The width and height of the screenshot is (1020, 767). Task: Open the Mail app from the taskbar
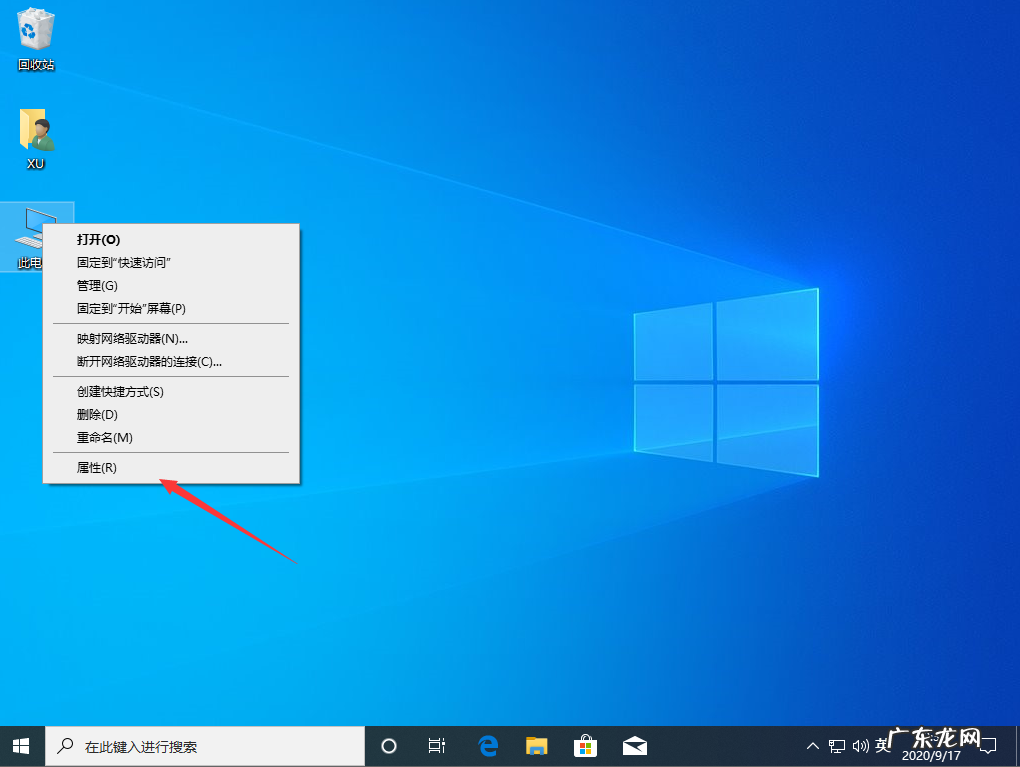click(634, 745)
